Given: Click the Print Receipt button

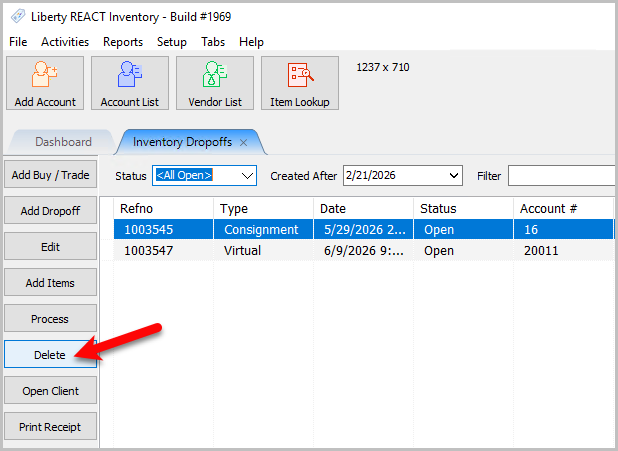Looking at the screenshot, I should (50, 426).
